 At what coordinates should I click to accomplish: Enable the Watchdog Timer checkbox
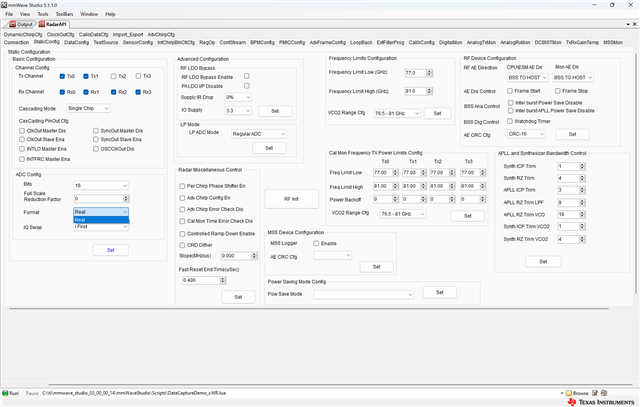(510, 121)
